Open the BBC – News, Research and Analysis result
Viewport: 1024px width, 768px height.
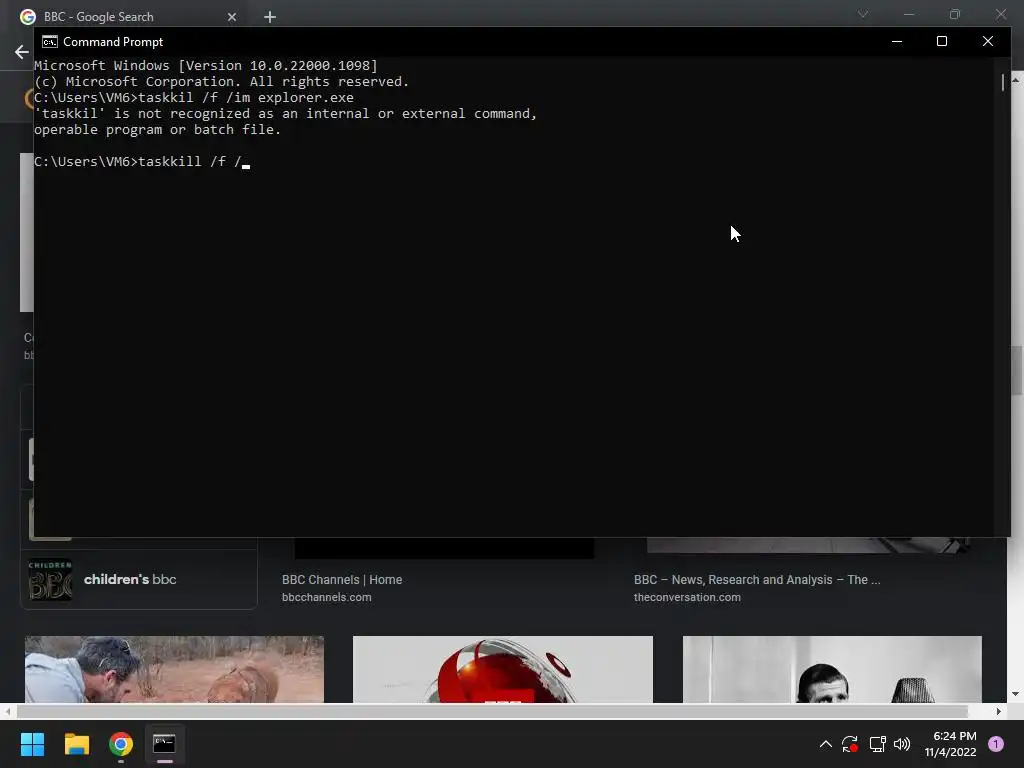757,580
